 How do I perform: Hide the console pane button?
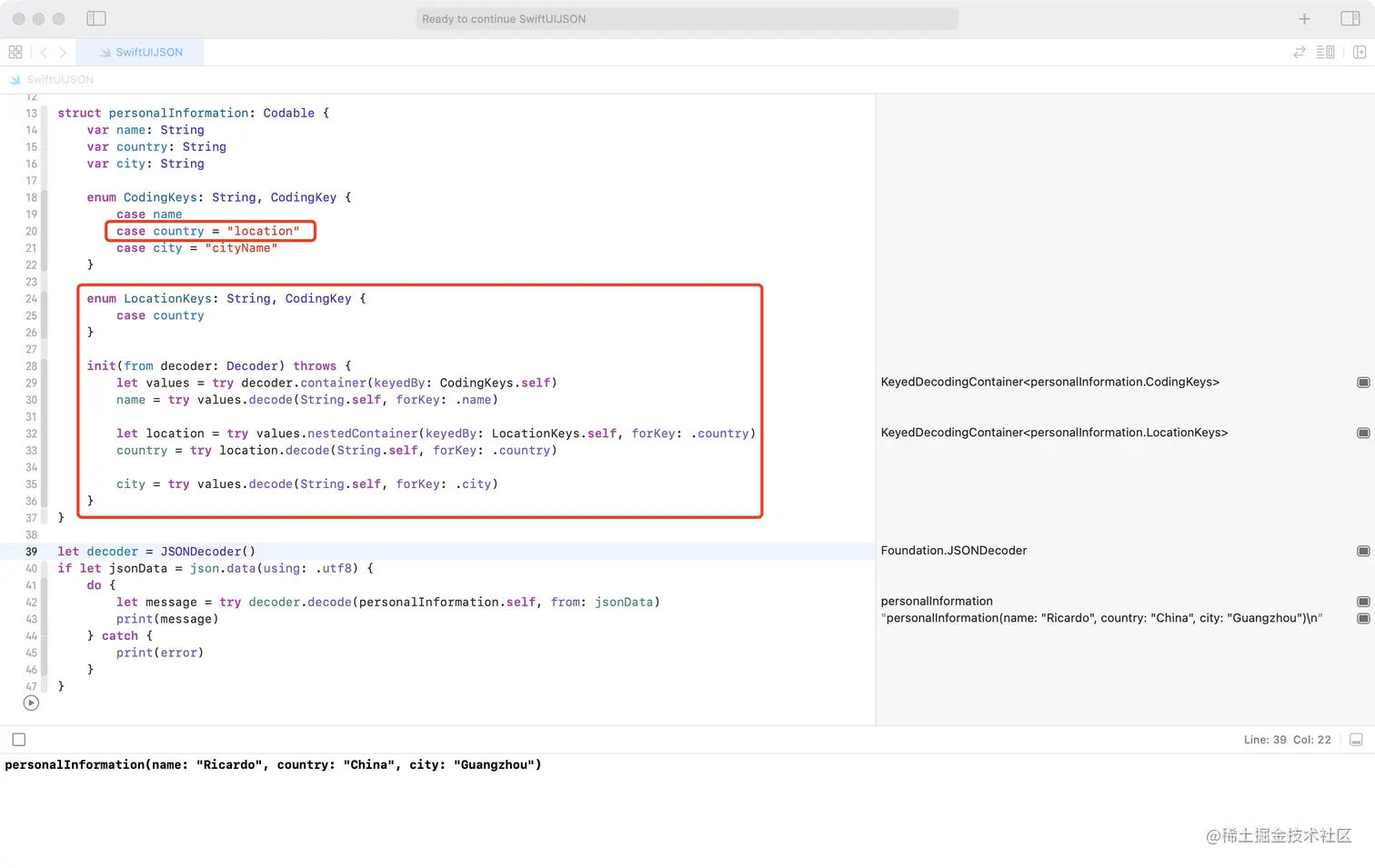coord(1356,740)
